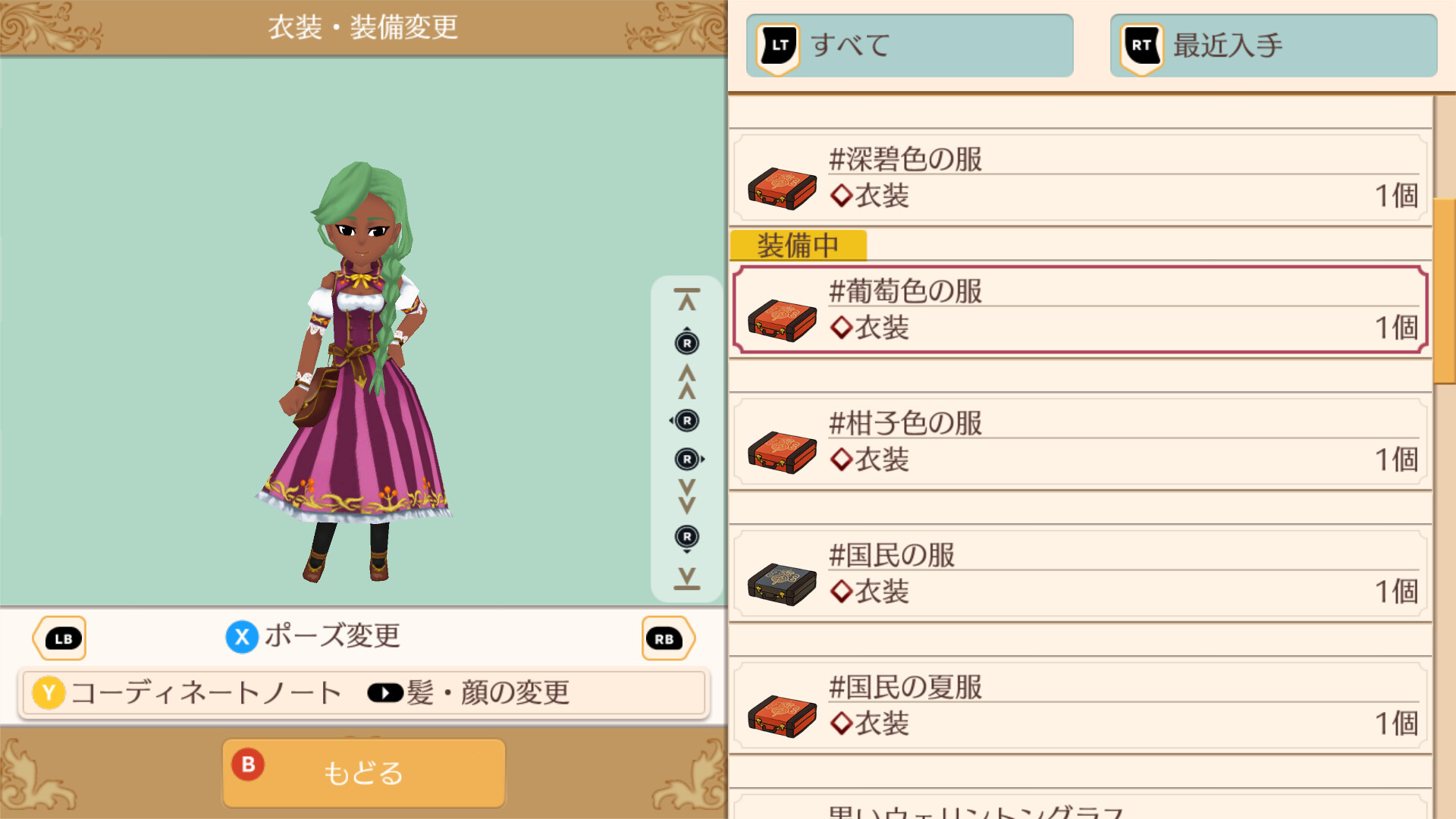Screen dimensions: 1456x819
Task: Click the jump-to-top camera arrow icon
Action: point(686,300)
